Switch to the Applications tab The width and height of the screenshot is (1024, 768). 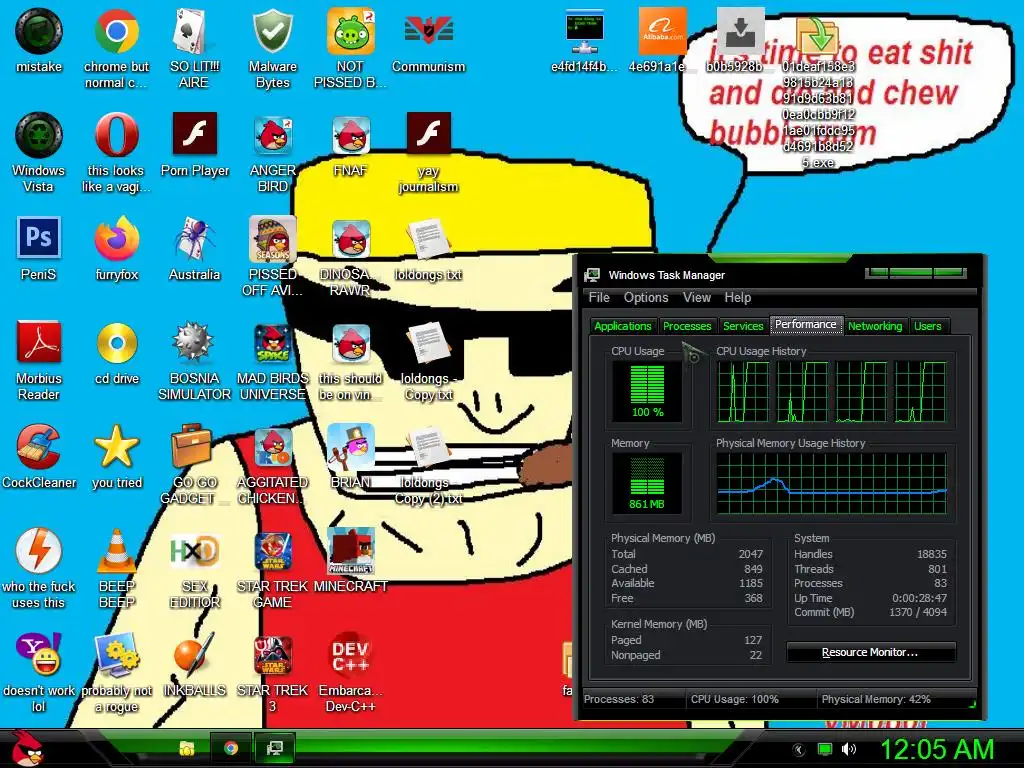pyautogui.click(x=622, y=326)
